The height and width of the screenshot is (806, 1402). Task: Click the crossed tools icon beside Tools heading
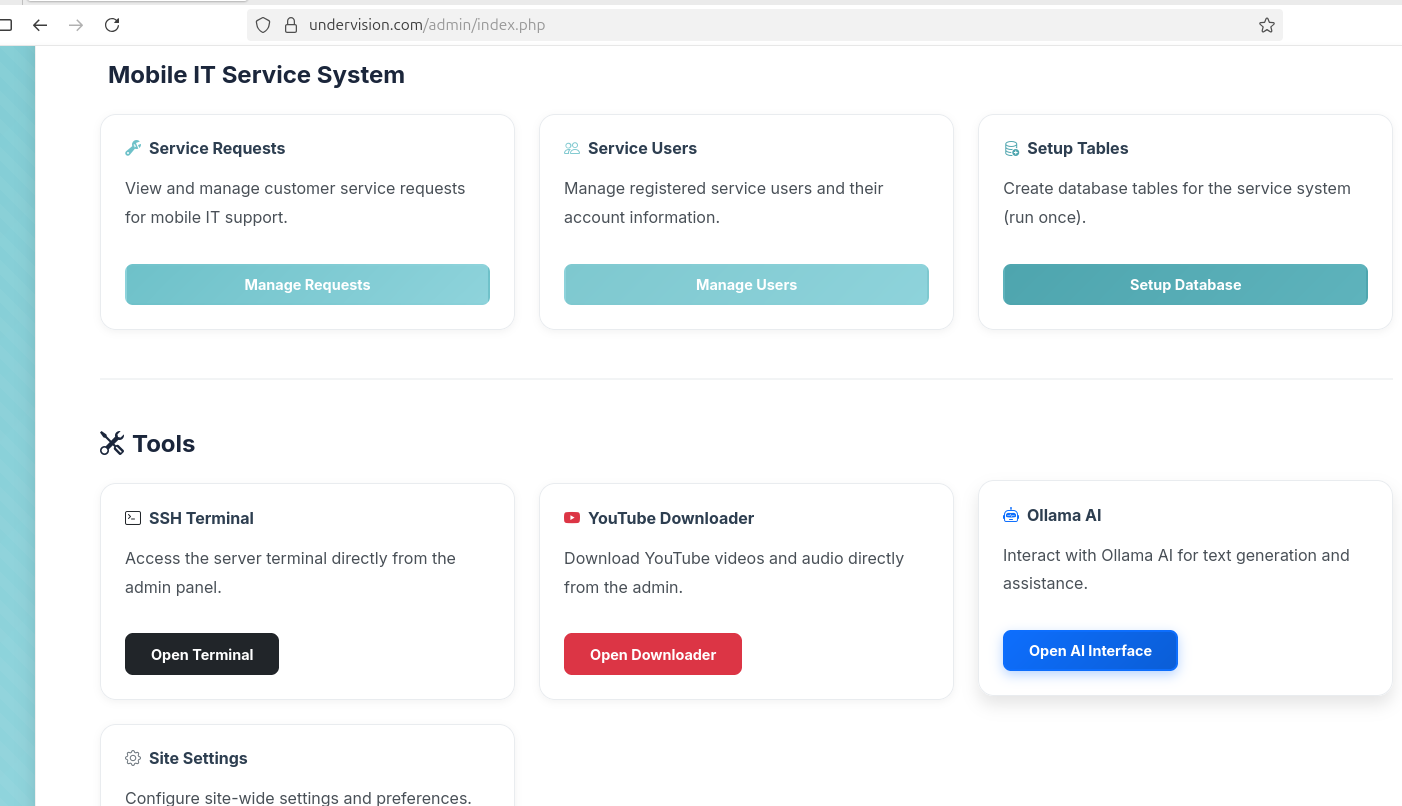tap(112, 443)
